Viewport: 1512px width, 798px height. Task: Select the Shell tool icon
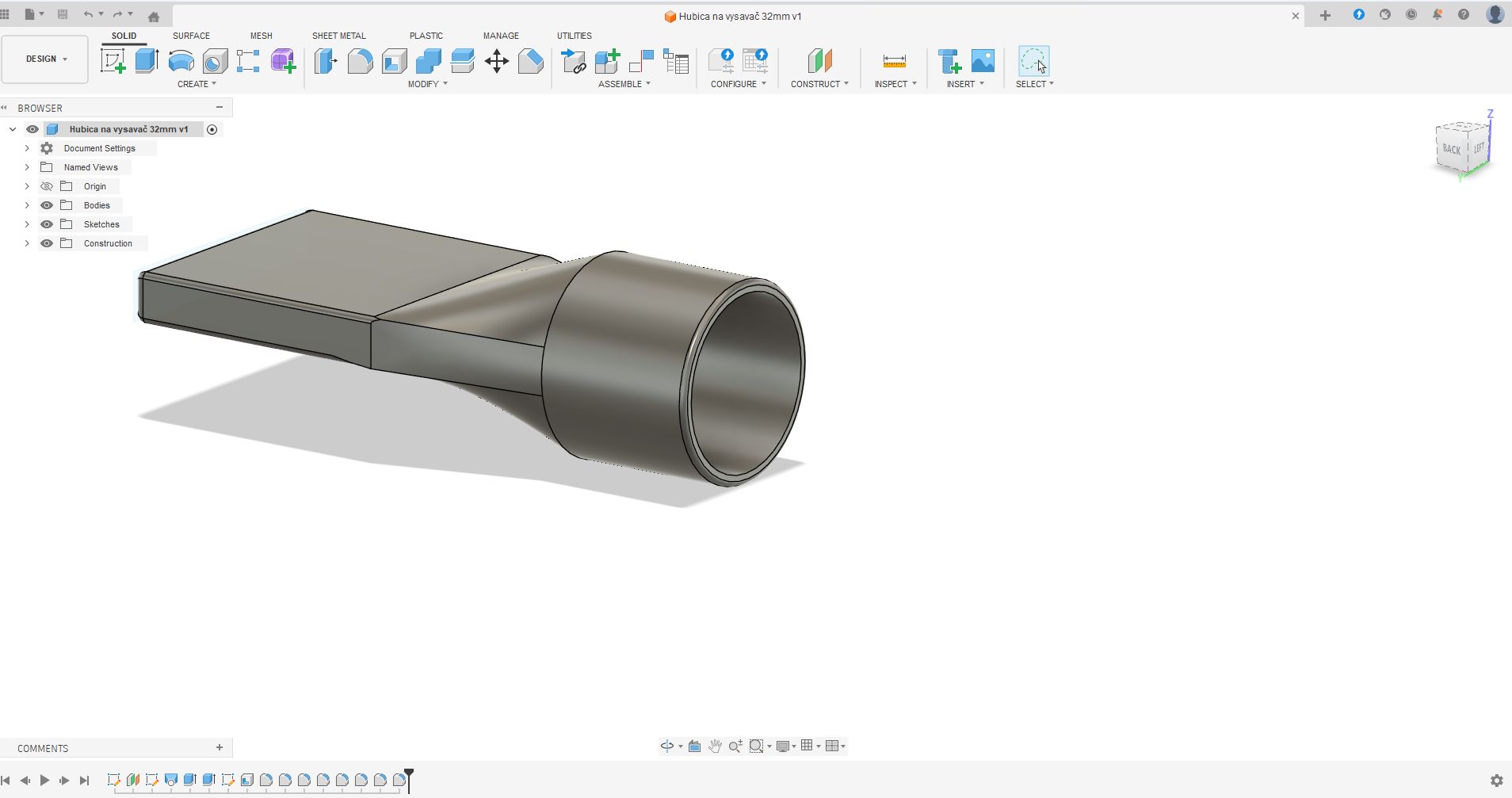[x=395, y=61]
